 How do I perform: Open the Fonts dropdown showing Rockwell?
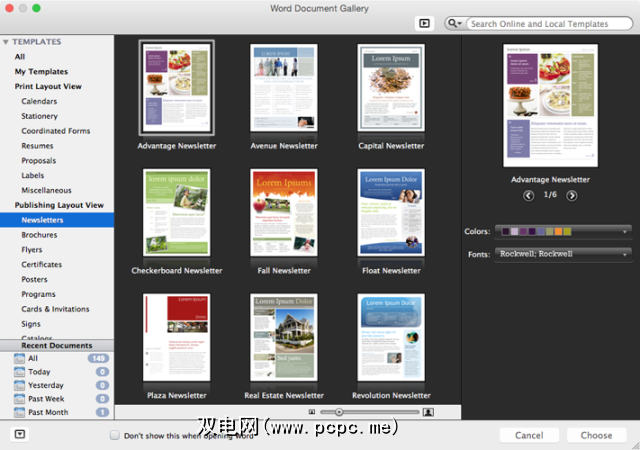(x=563, y=254)
